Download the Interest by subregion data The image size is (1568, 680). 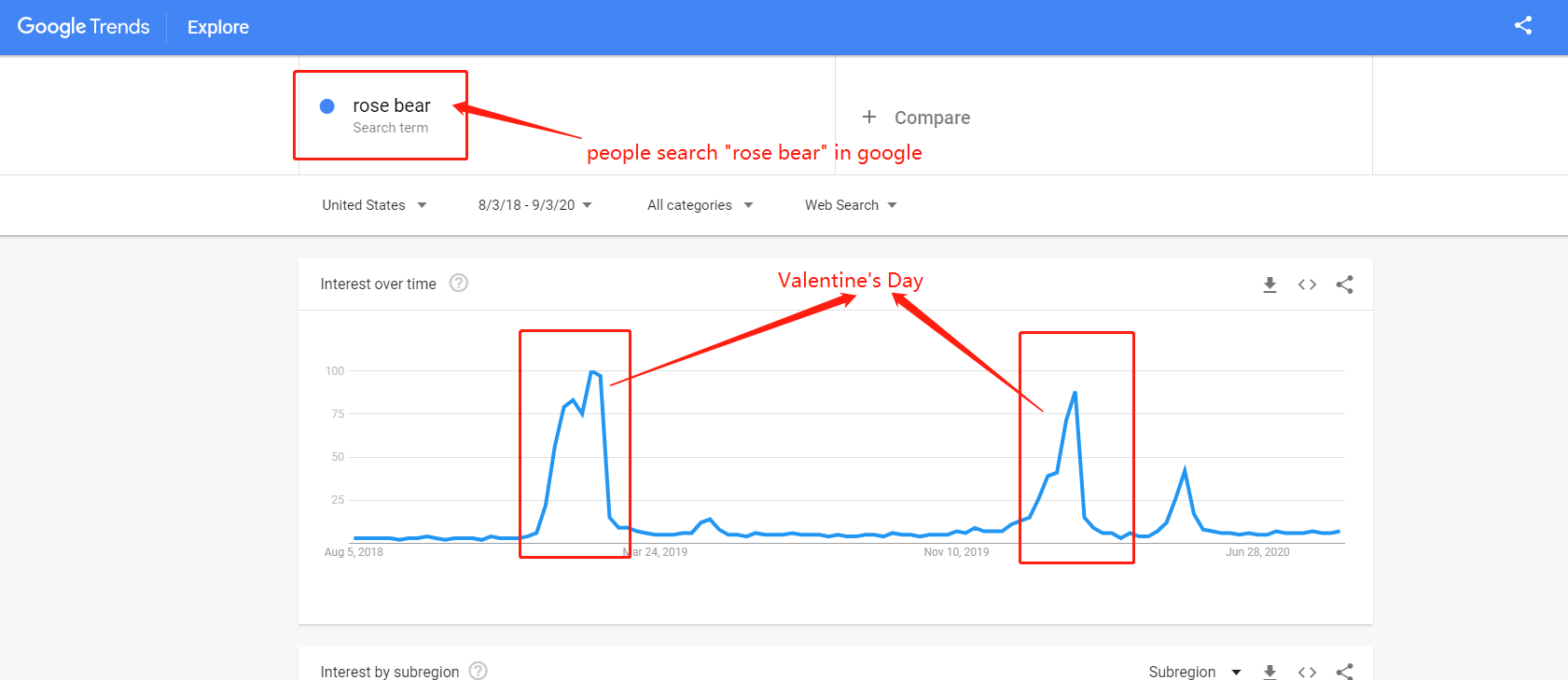tap(1270, 672)
